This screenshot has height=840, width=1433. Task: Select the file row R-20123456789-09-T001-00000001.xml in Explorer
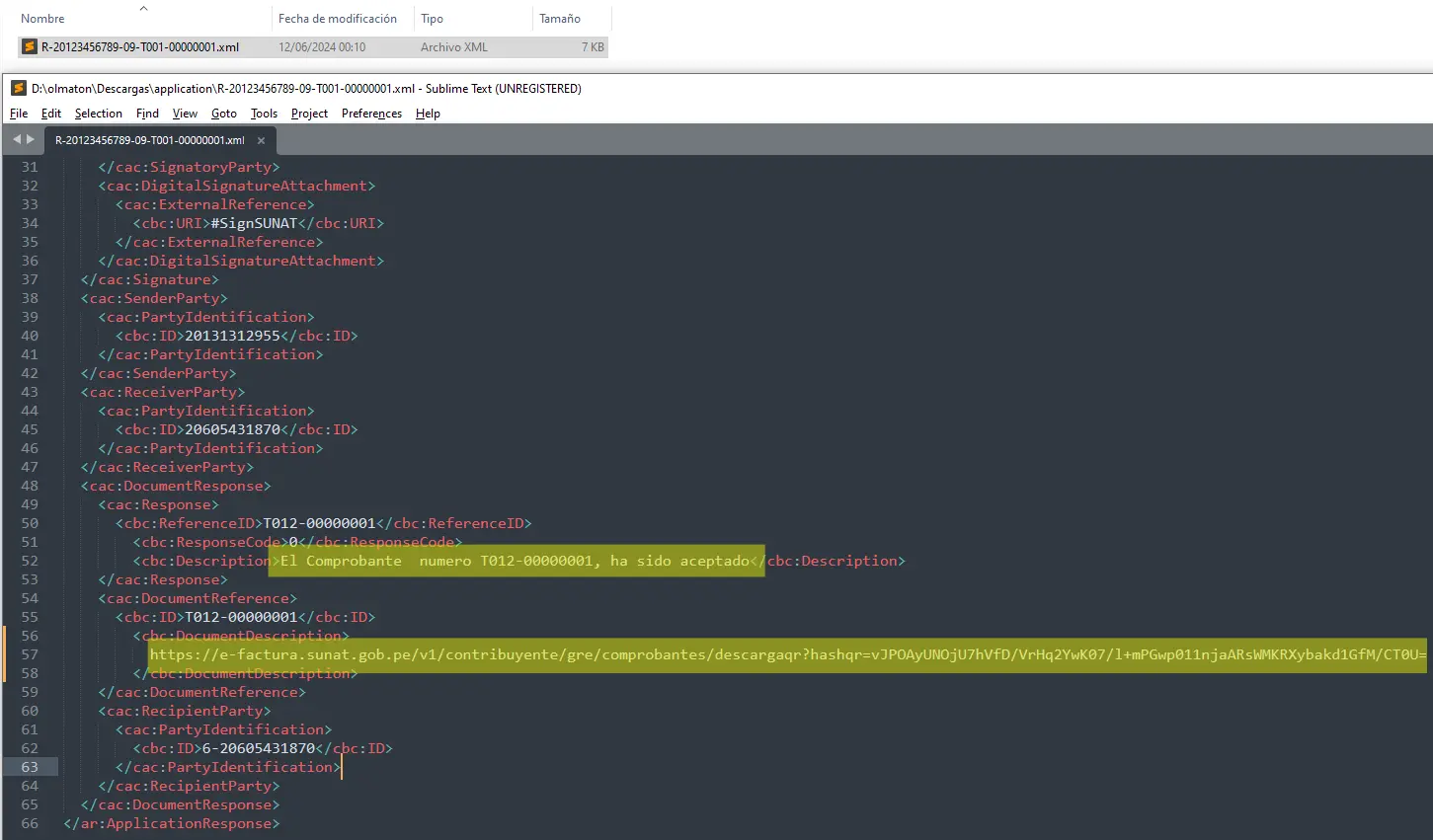[x=140, y=47]
